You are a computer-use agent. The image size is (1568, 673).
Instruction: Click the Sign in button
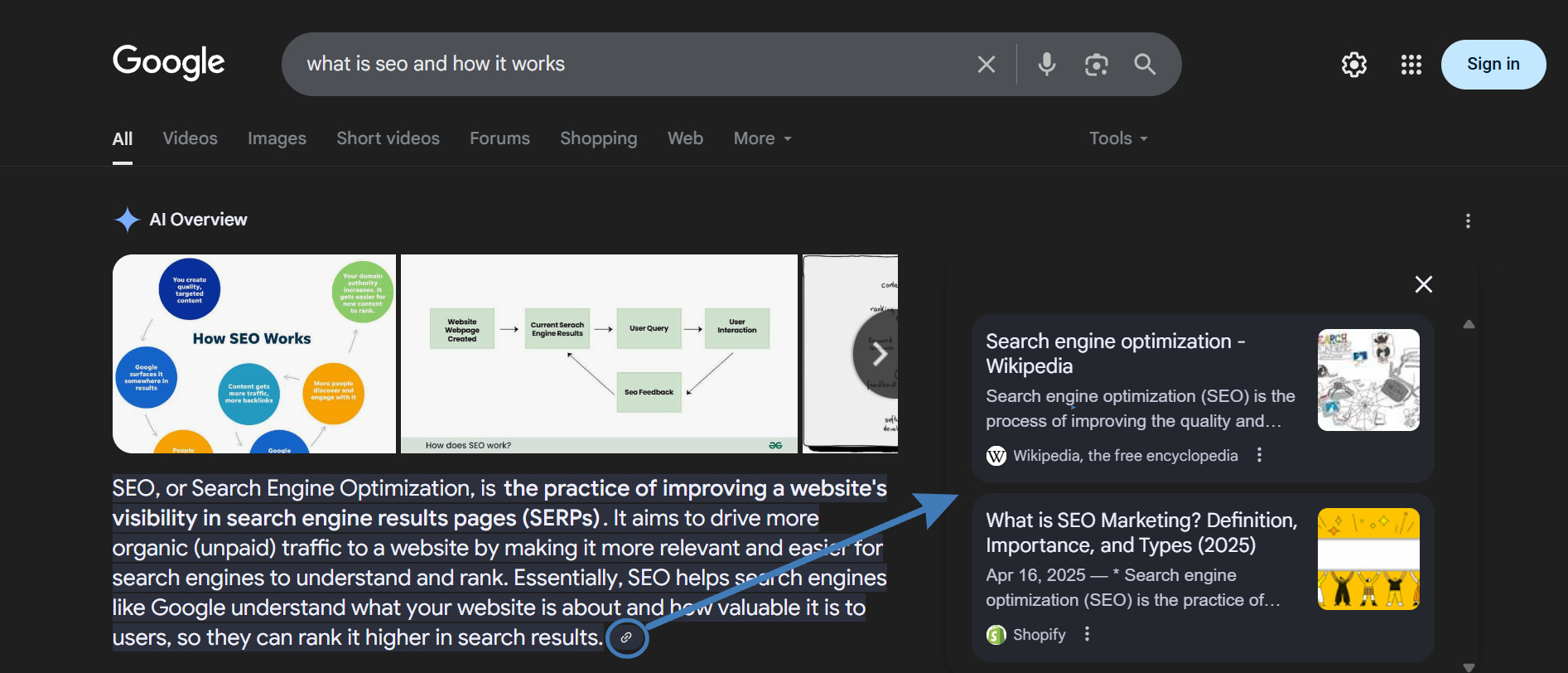click(1493, 65)
